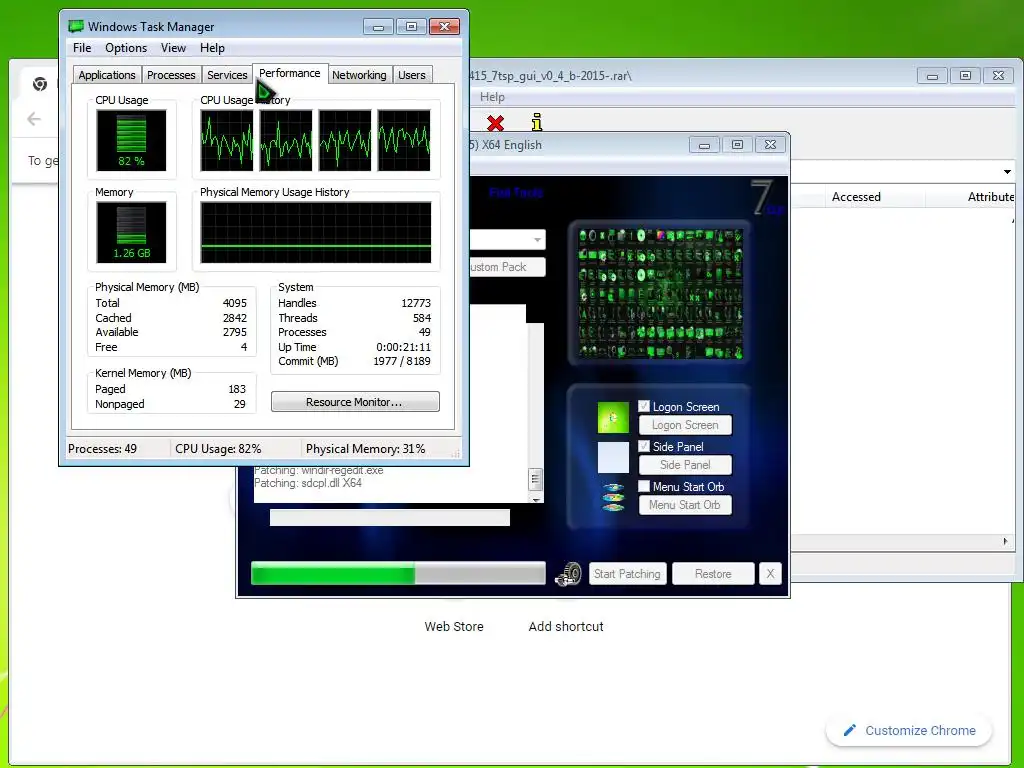Click the first CPU Usage History graph
Image resolution: width=1024 pixels, height=768 pixels.
tap(227, 140)
